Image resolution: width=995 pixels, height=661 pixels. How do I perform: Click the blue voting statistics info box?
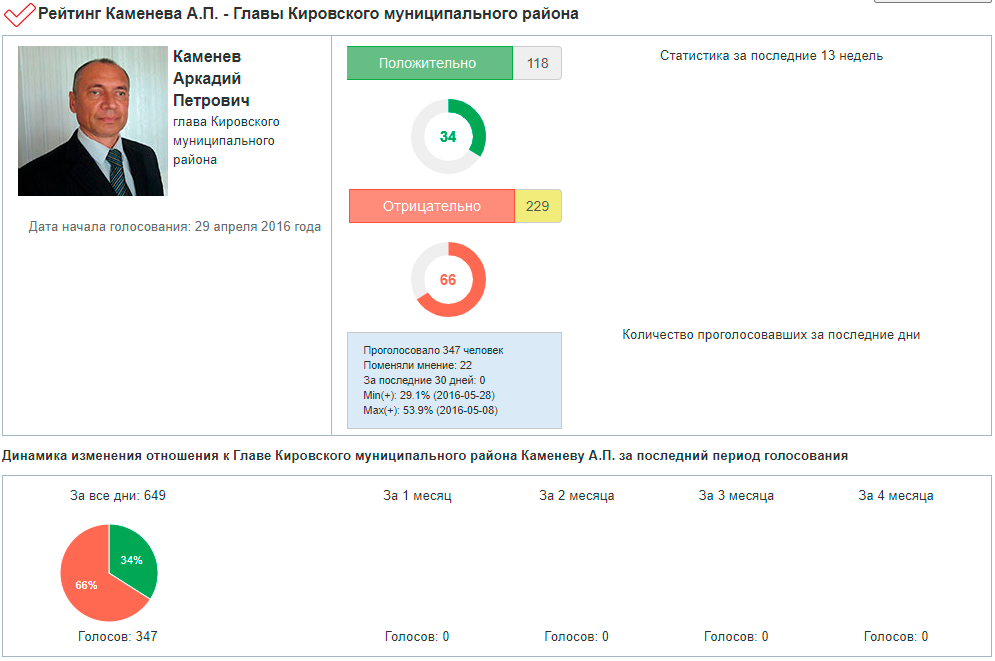coord(454,380)
